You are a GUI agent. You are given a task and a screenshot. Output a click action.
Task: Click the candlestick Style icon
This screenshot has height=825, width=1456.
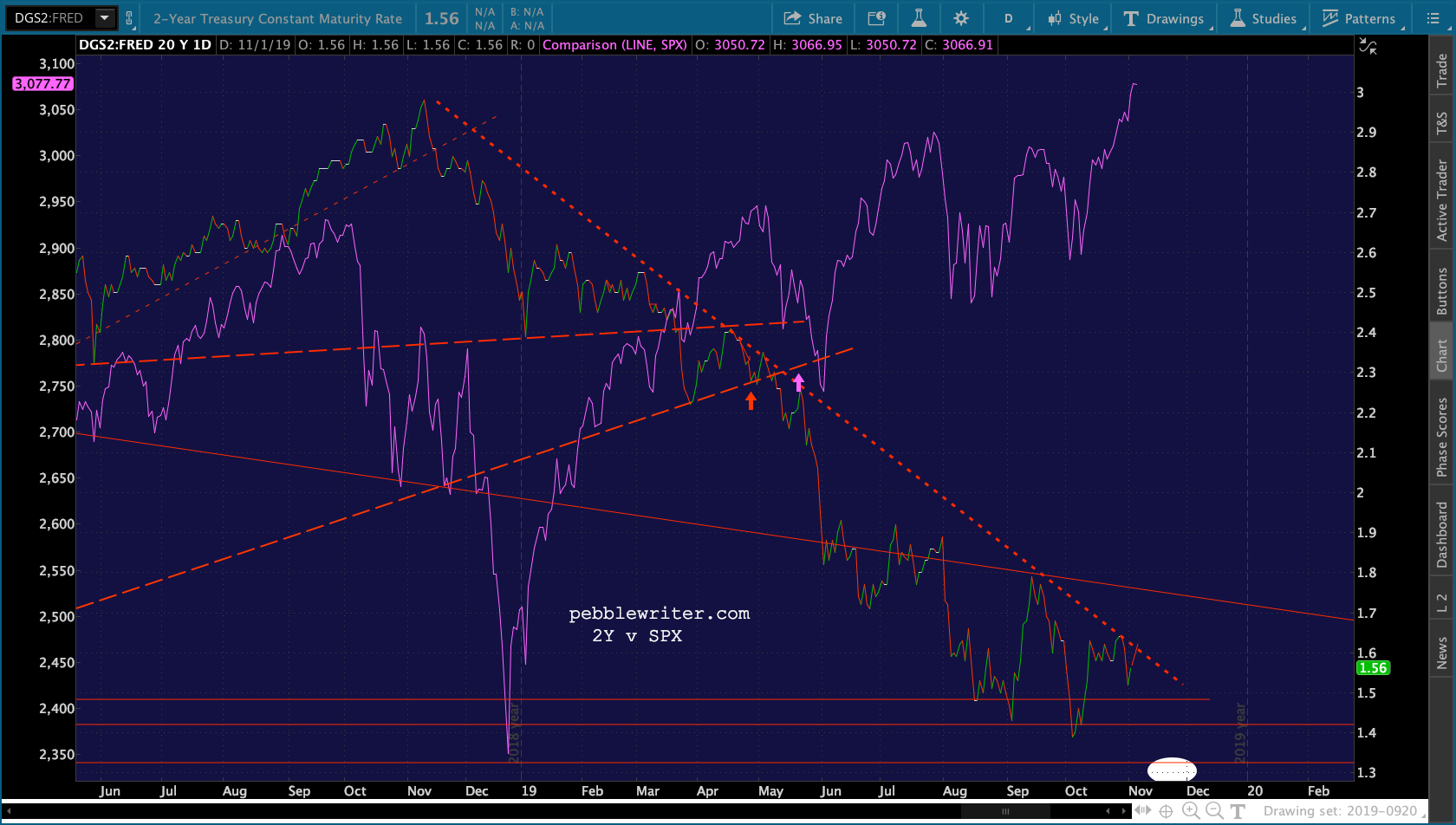click(1055, 18)
